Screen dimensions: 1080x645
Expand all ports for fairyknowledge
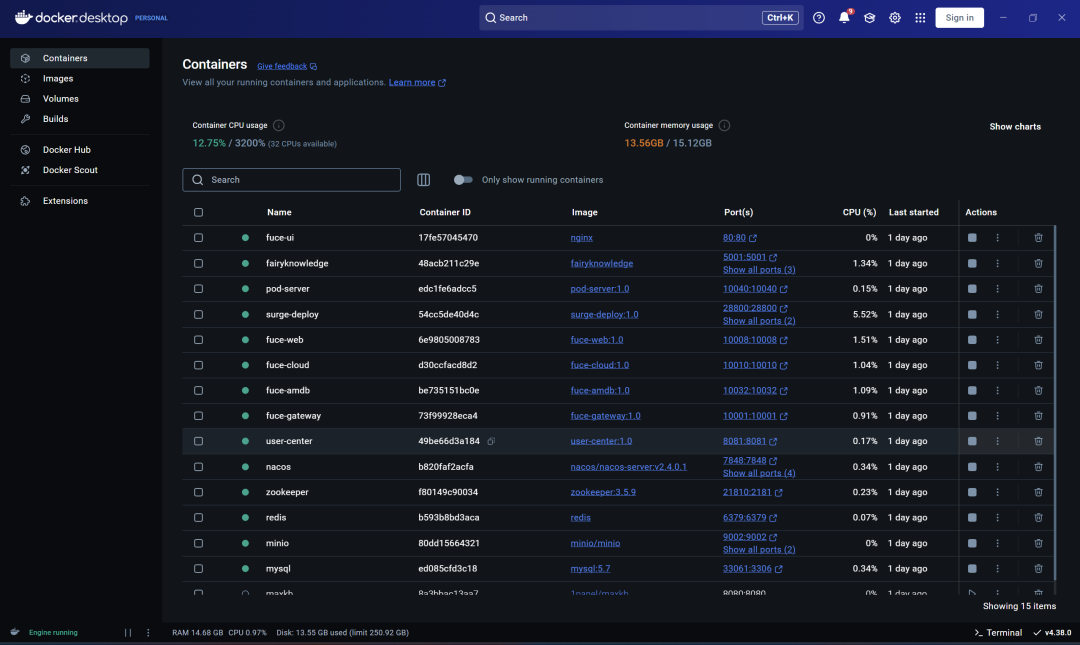(759, 270)
